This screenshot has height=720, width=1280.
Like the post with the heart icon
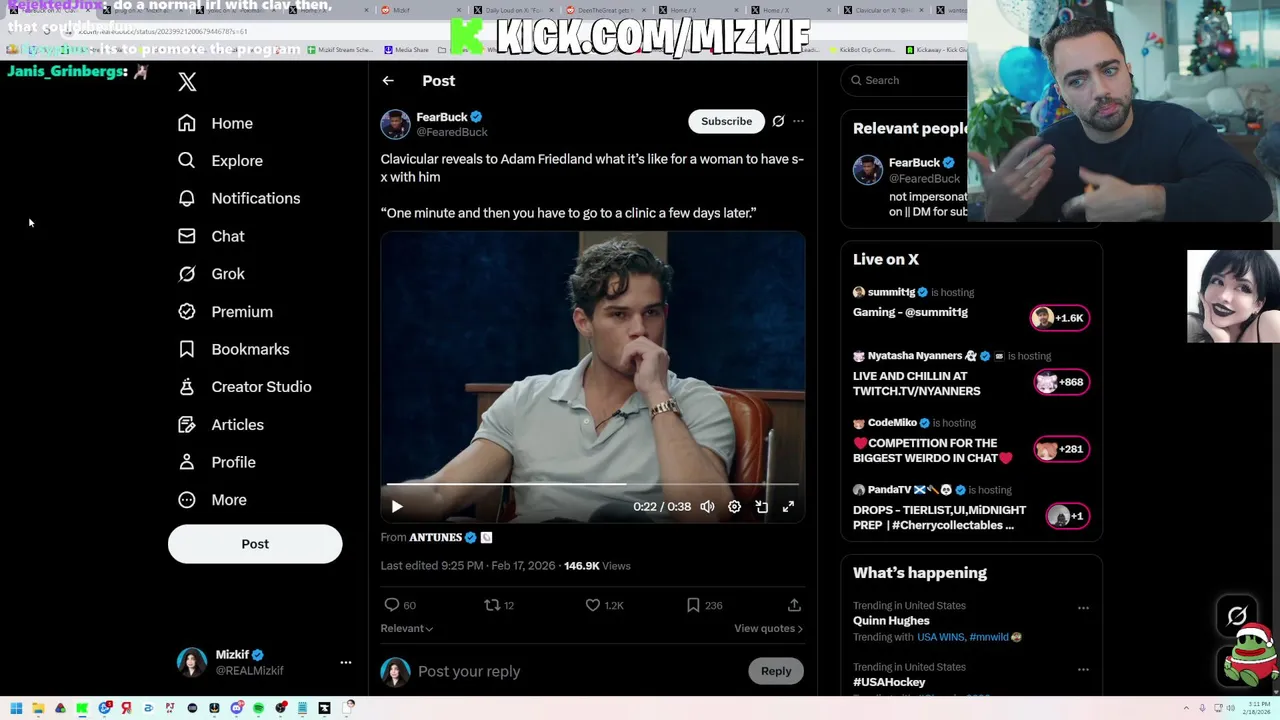coord(593,605)
